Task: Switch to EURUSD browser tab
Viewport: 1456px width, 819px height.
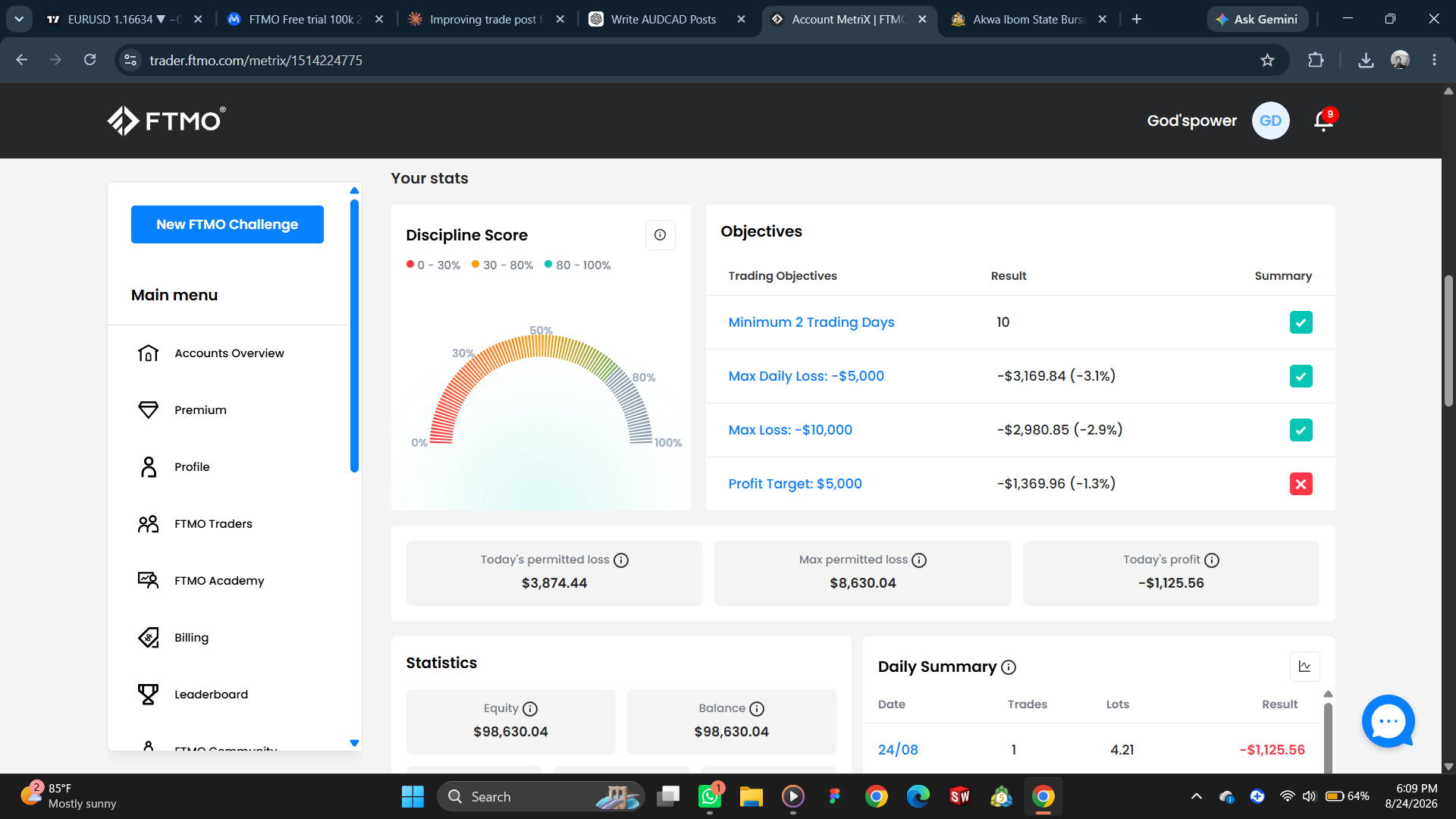Action: point(124,19)
